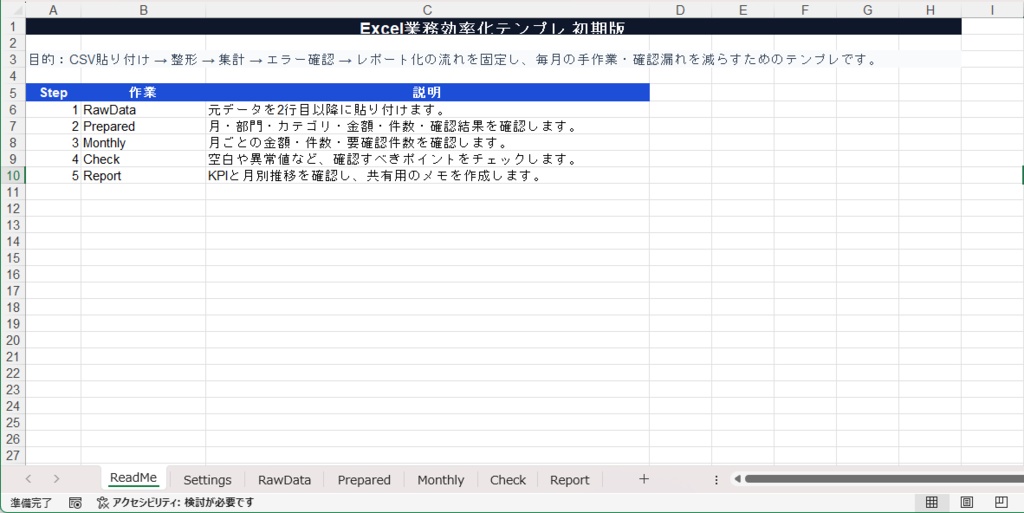Select column C header
Image resolution: width=1024 pixels, height=513 pixels.
(x=427, y=10)
